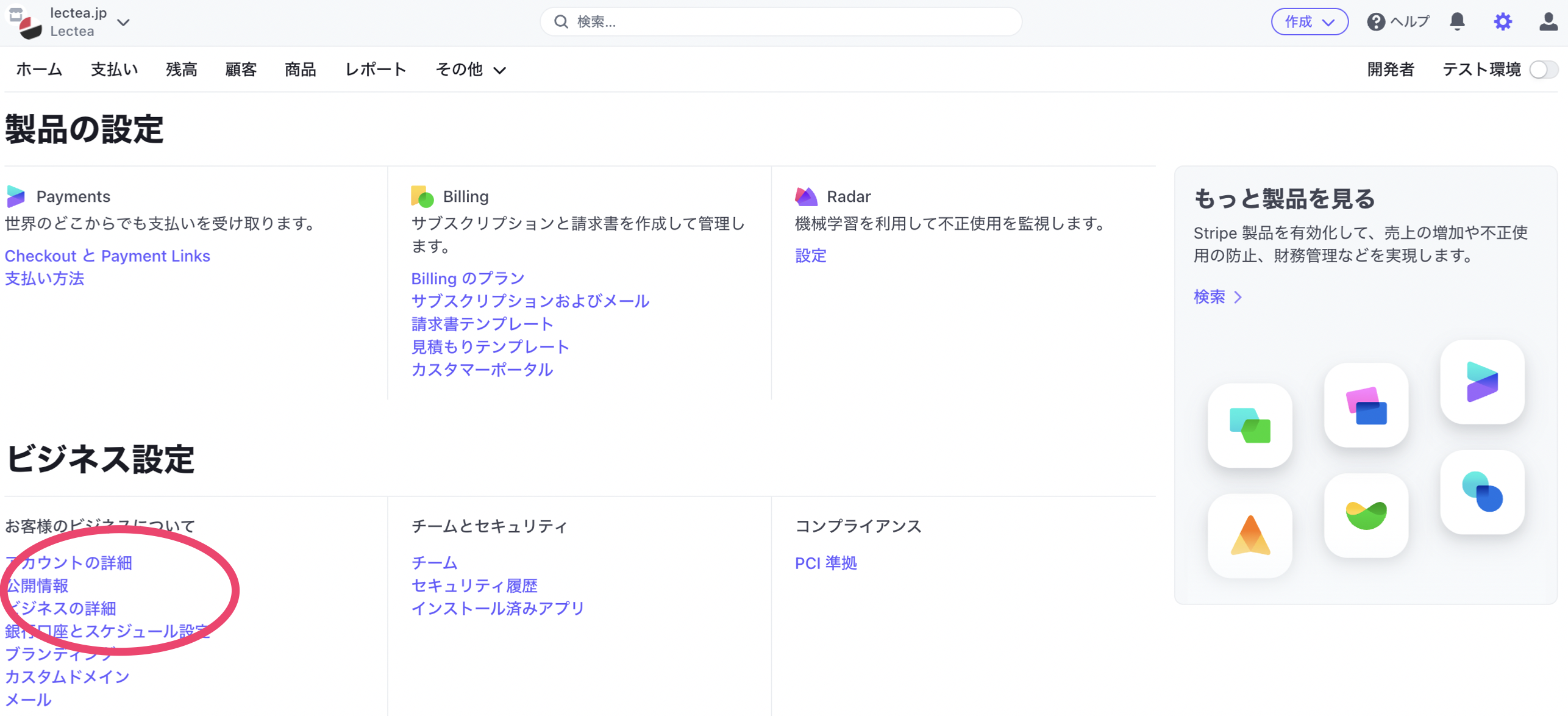Screen dimensions: 1568x716
Task: Click the help question mark icon
Action: (1375, 22)
